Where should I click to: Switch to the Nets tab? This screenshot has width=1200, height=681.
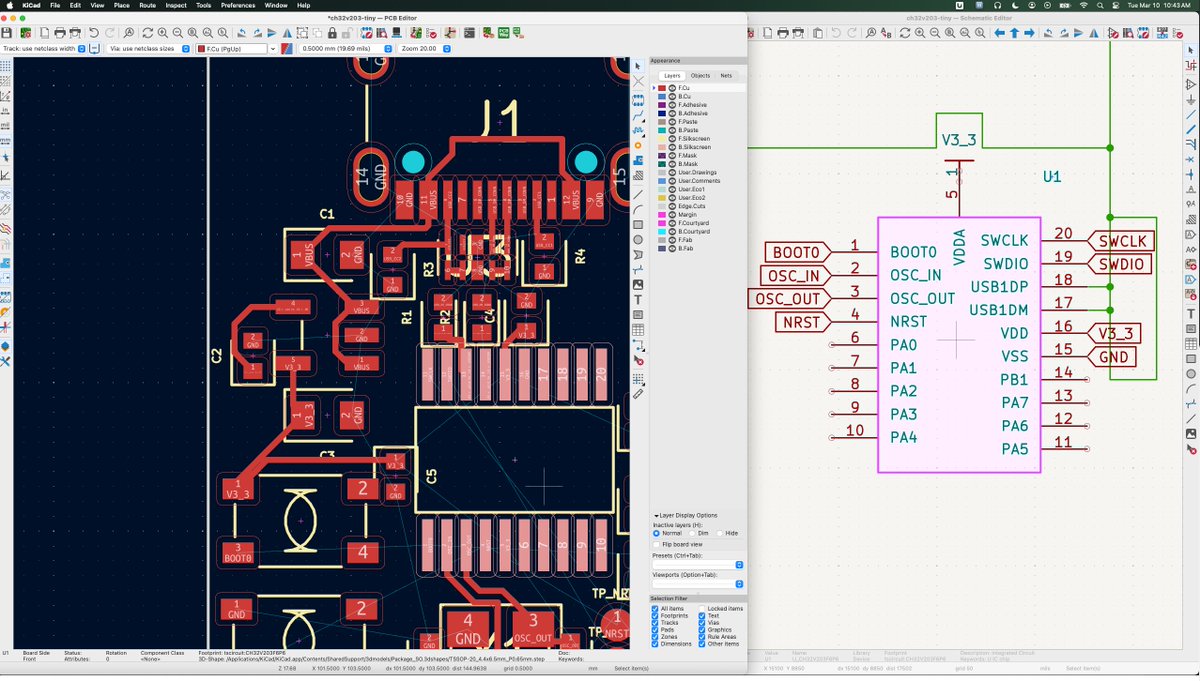[x=726, y=76]
